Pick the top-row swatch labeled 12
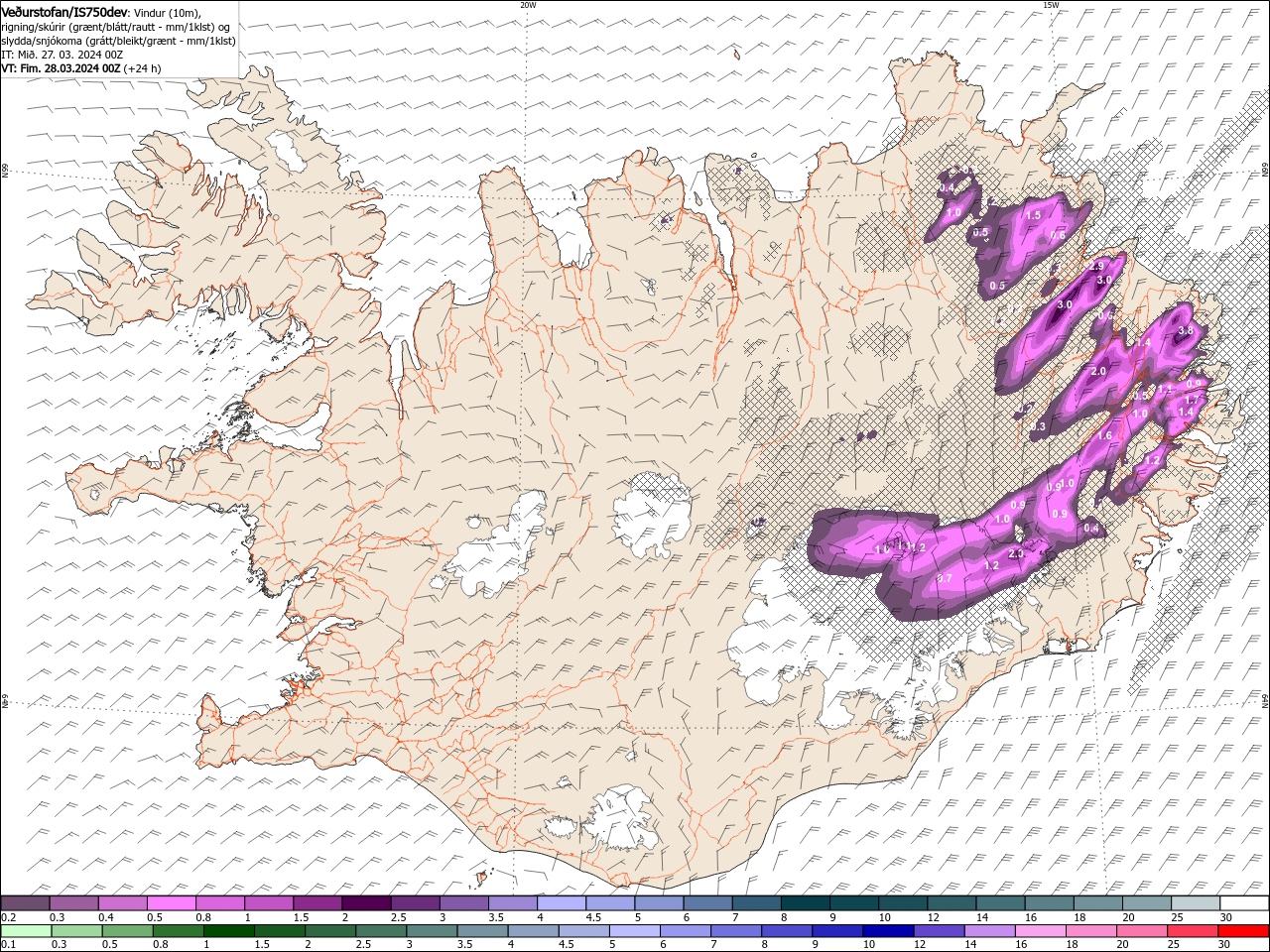 [952, 903]
